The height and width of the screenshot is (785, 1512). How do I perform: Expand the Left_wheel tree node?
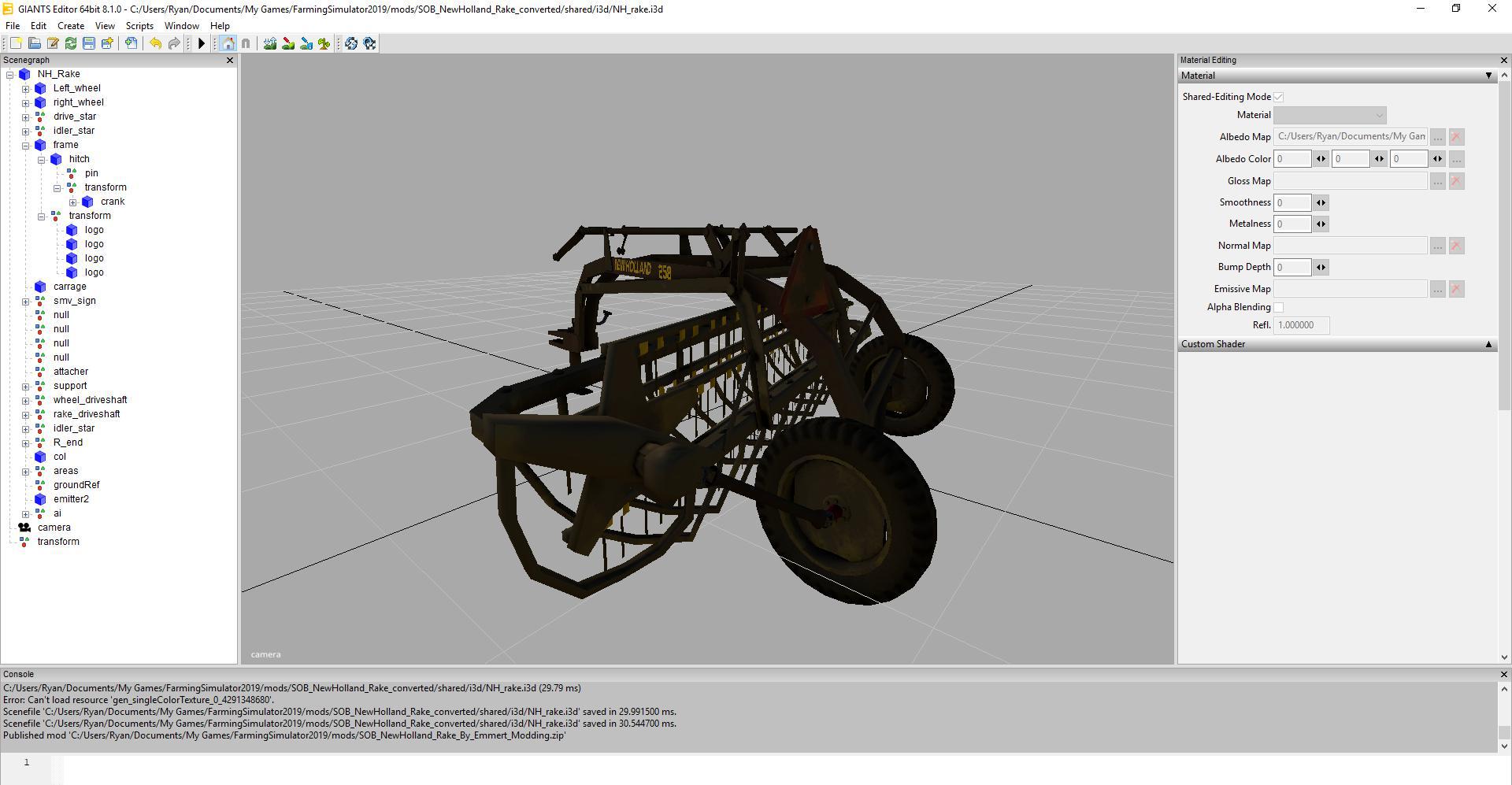coord(26,88)
